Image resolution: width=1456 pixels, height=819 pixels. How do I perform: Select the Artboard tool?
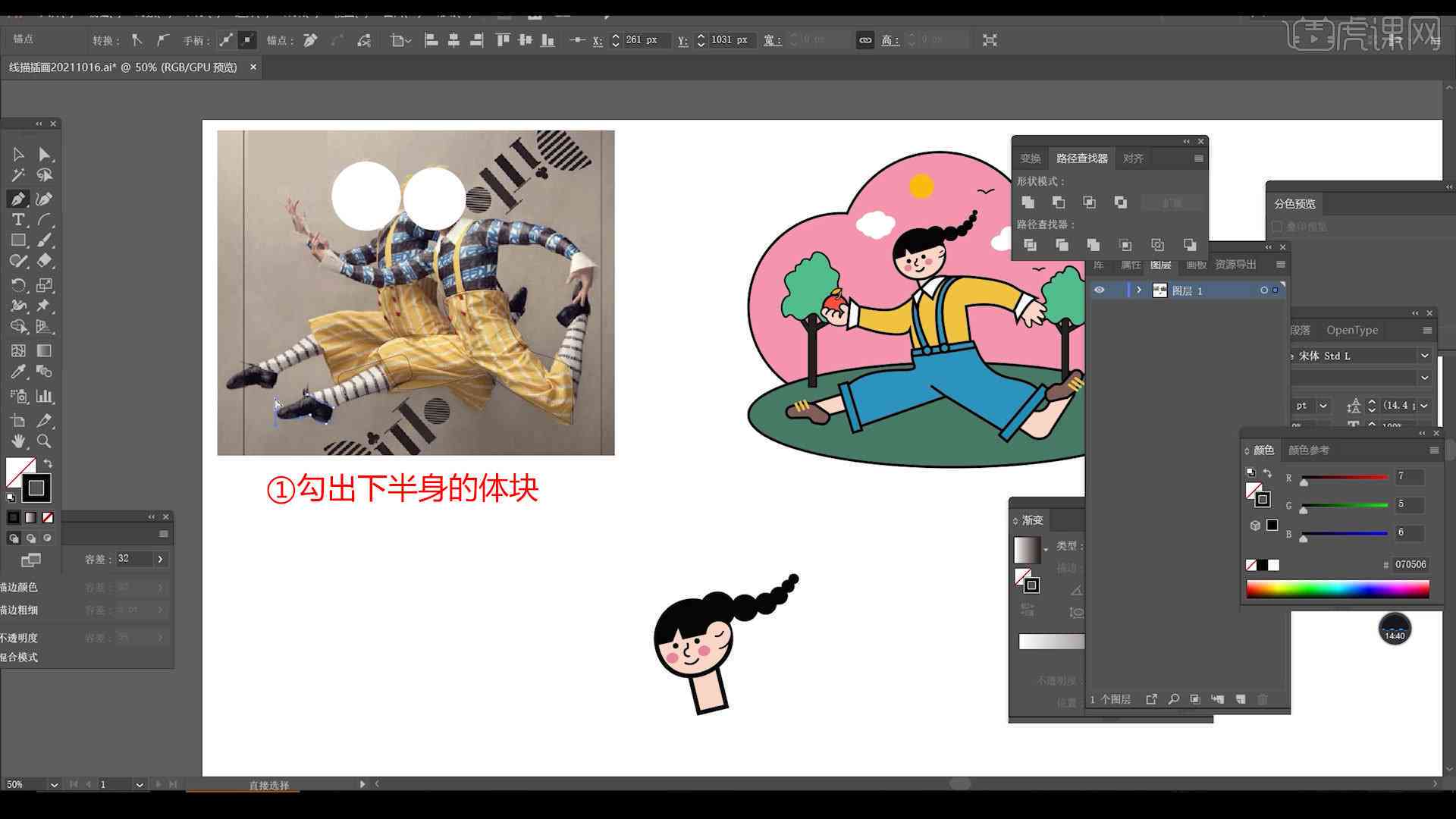tap(18, 420)
